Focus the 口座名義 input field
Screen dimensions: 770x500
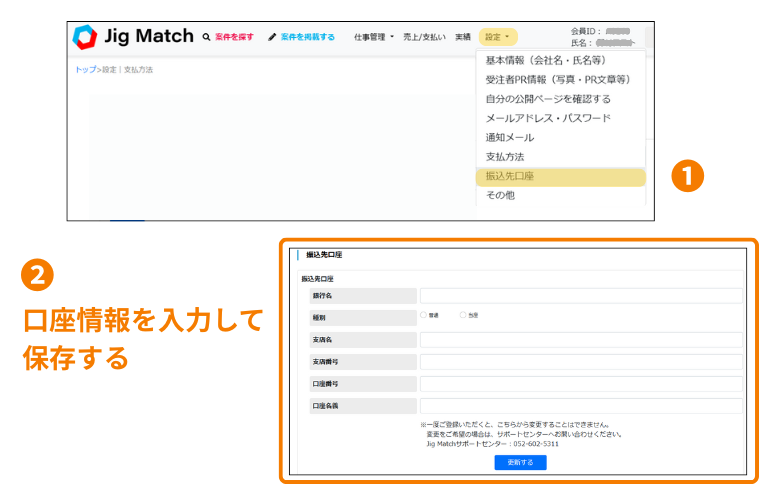pyautogui.click(x=581, y=406)
